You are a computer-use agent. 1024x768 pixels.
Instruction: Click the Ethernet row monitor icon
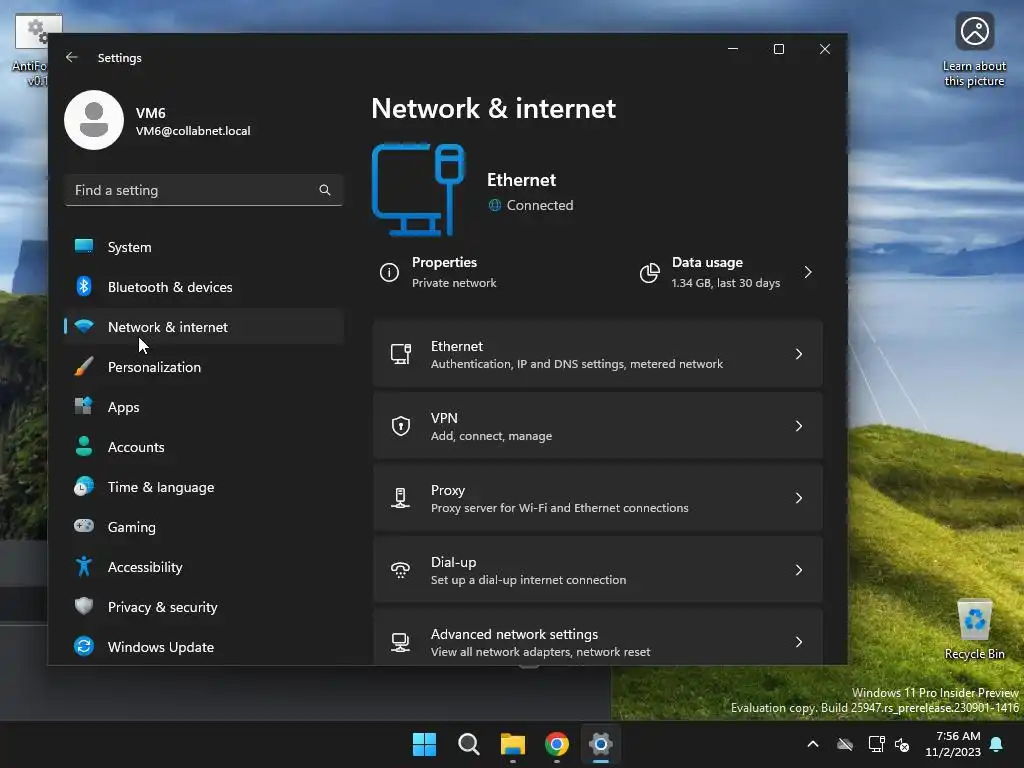point(400,354)
